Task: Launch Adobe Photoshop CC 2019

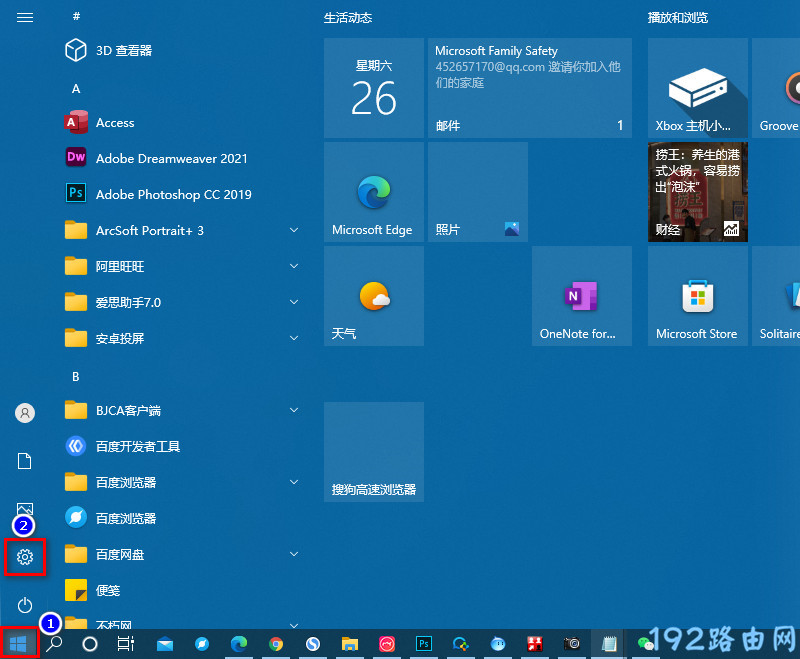Action: 172,195
